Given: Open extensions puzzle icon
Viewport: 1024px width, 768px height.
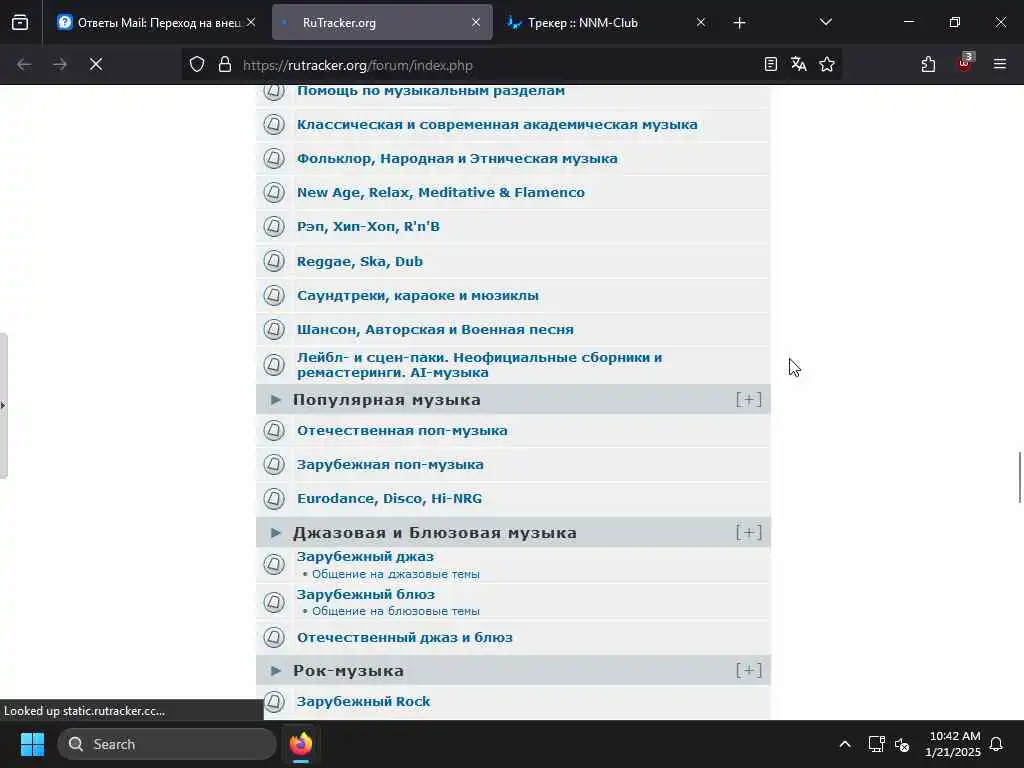Looking at the screenshot, I should pyautogui.click(x=928, y=64).
